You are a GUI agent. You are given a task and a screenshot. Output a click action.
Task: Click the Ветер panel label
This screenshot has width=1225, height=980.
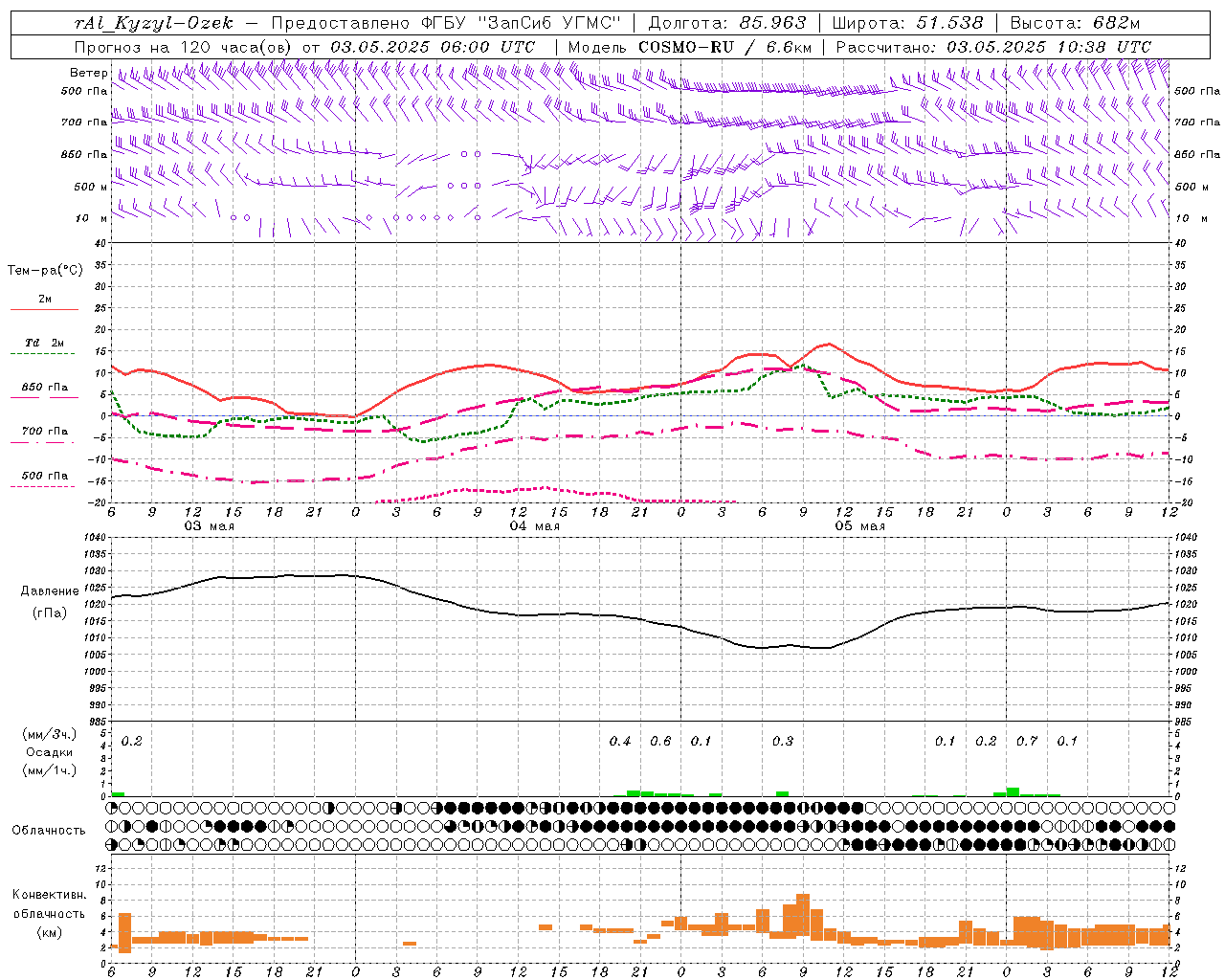click(88, 73)
